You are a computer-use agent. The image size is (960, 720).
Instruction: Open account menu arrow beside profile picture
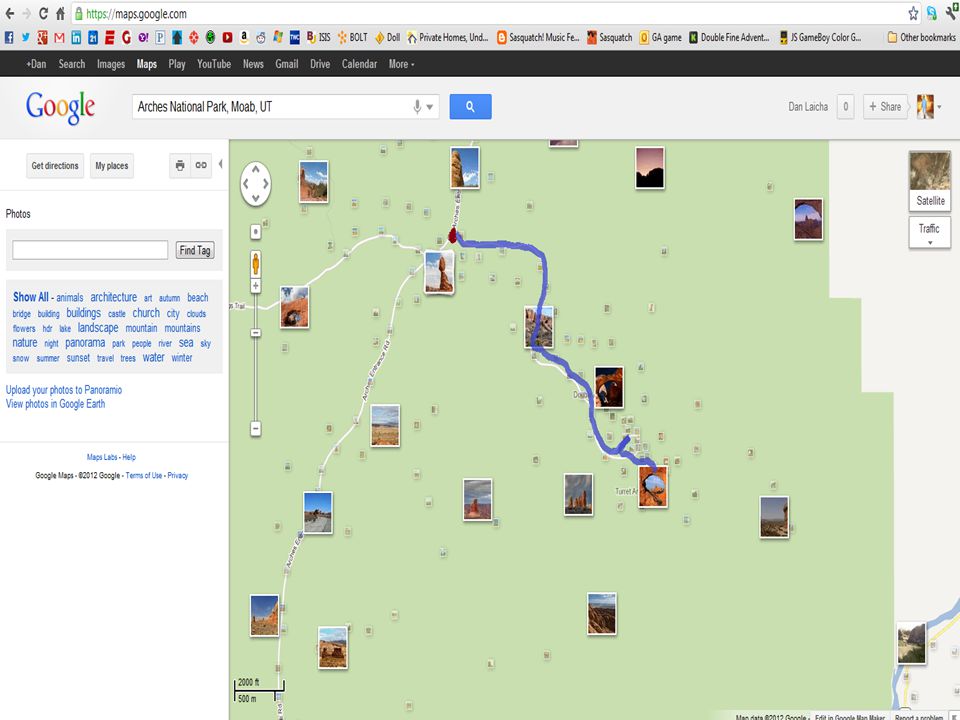939,107
